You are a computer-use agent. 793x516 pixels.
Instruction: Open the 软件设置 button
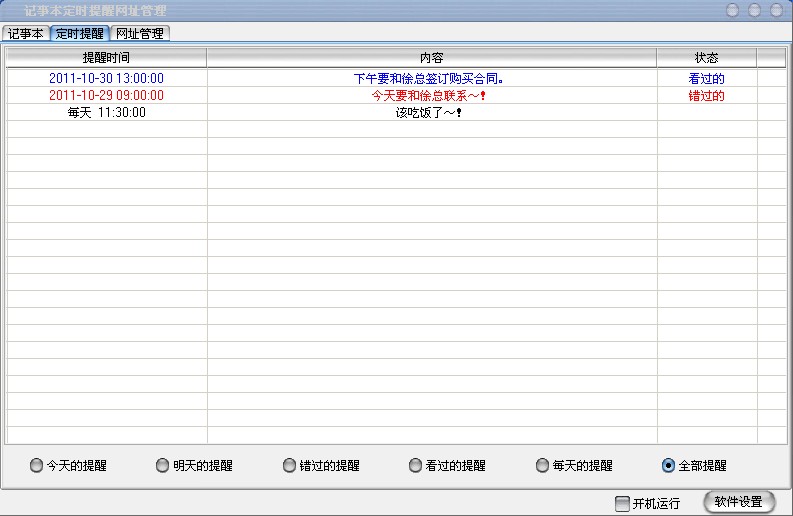[738, 502]
